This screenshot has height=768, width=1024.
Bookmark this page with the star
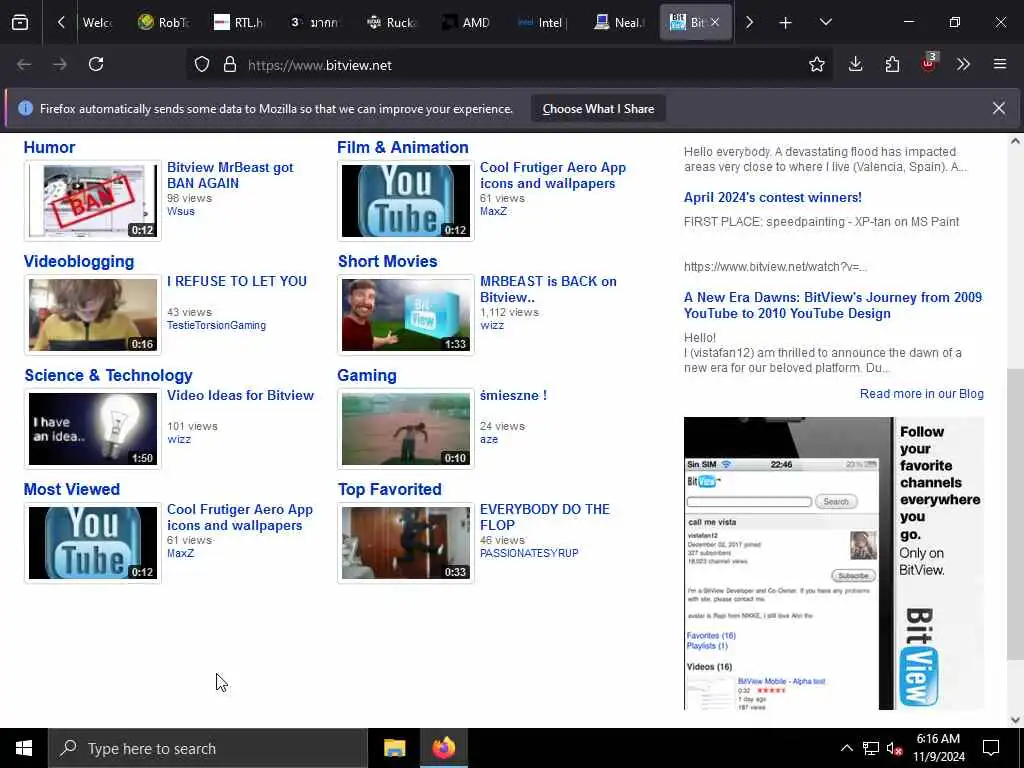[x=816, y=65]
